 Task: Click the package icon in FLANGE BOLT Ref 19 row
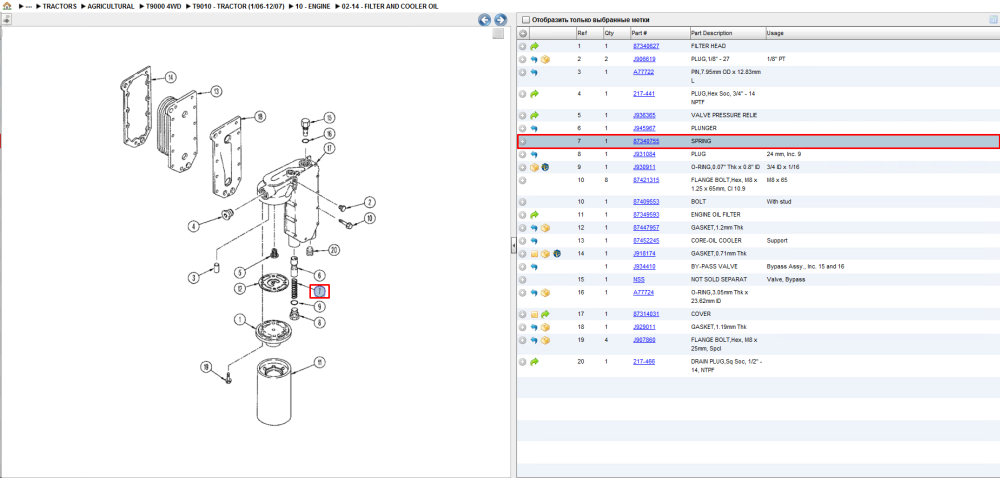point(545,340)
